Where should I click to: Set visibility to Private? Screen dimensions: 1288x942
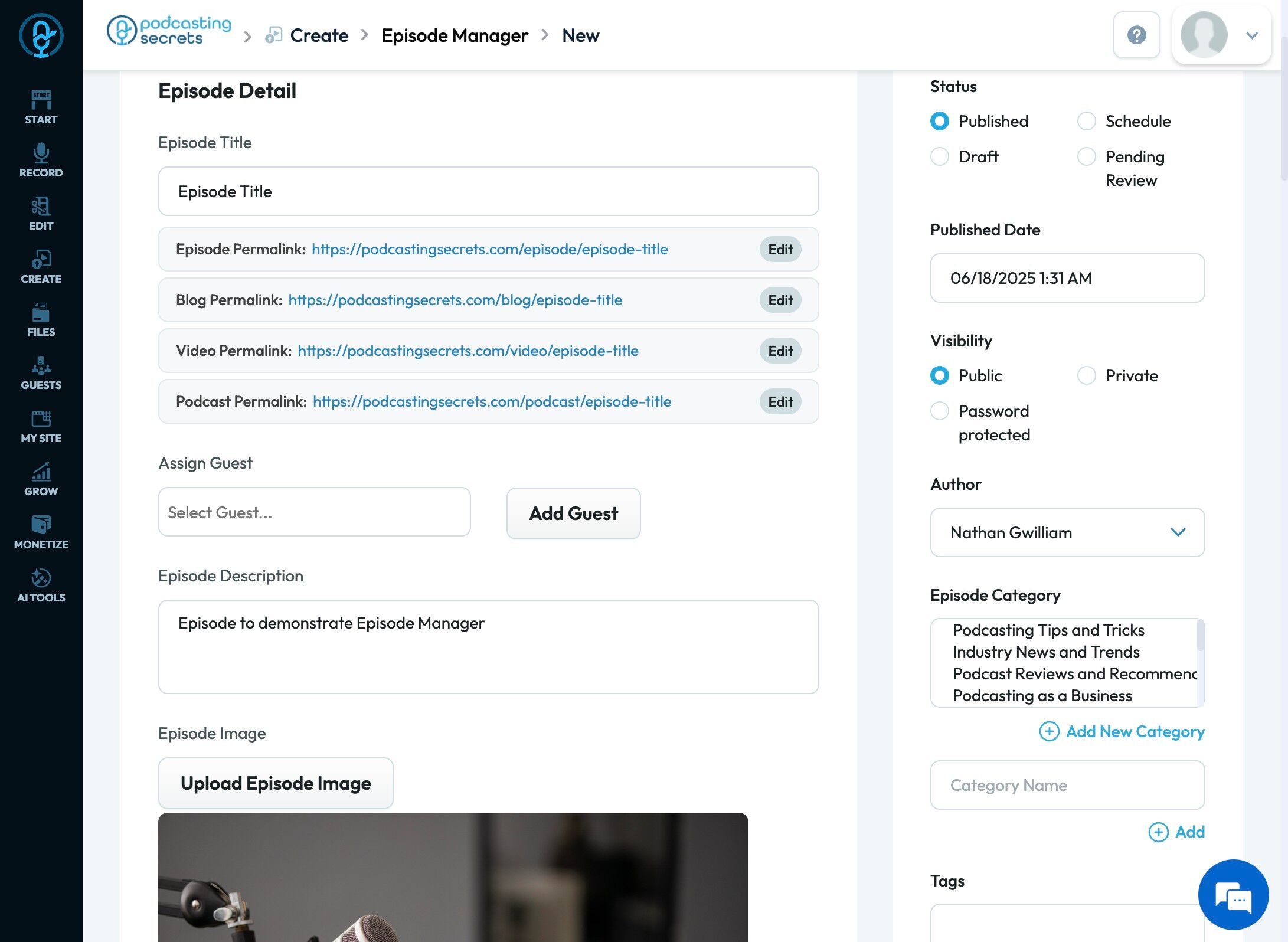coord(1087,375)
